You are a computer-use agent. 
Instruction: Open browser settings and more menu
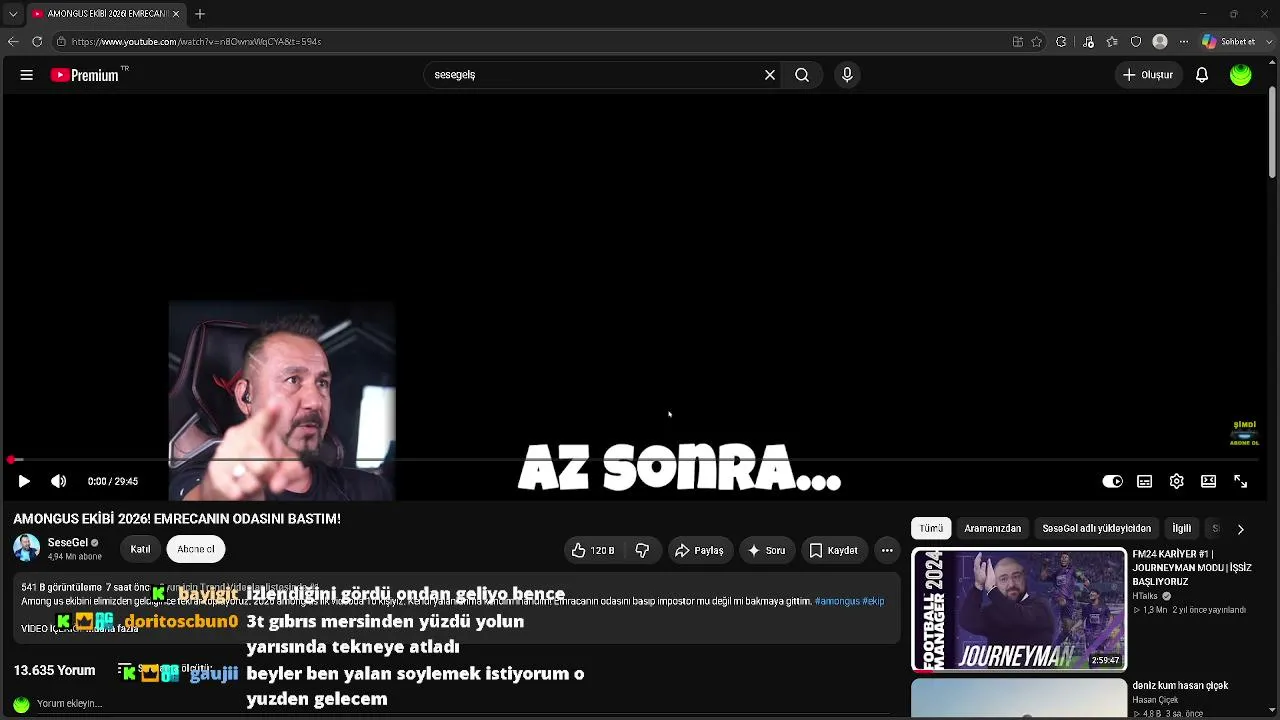[x=1184, y=42]
